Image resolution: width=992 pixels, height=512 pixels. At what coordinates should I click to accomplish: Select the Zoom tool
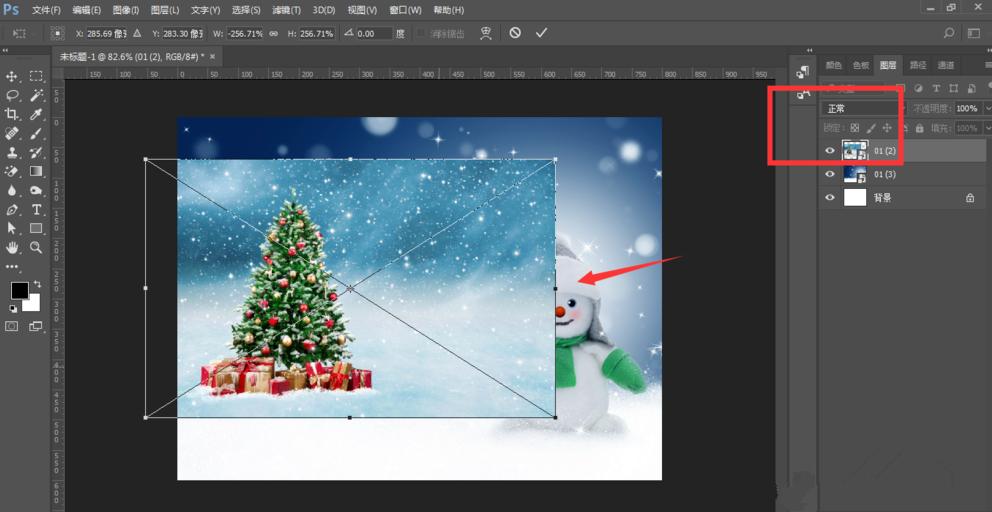tap(36, 247)
